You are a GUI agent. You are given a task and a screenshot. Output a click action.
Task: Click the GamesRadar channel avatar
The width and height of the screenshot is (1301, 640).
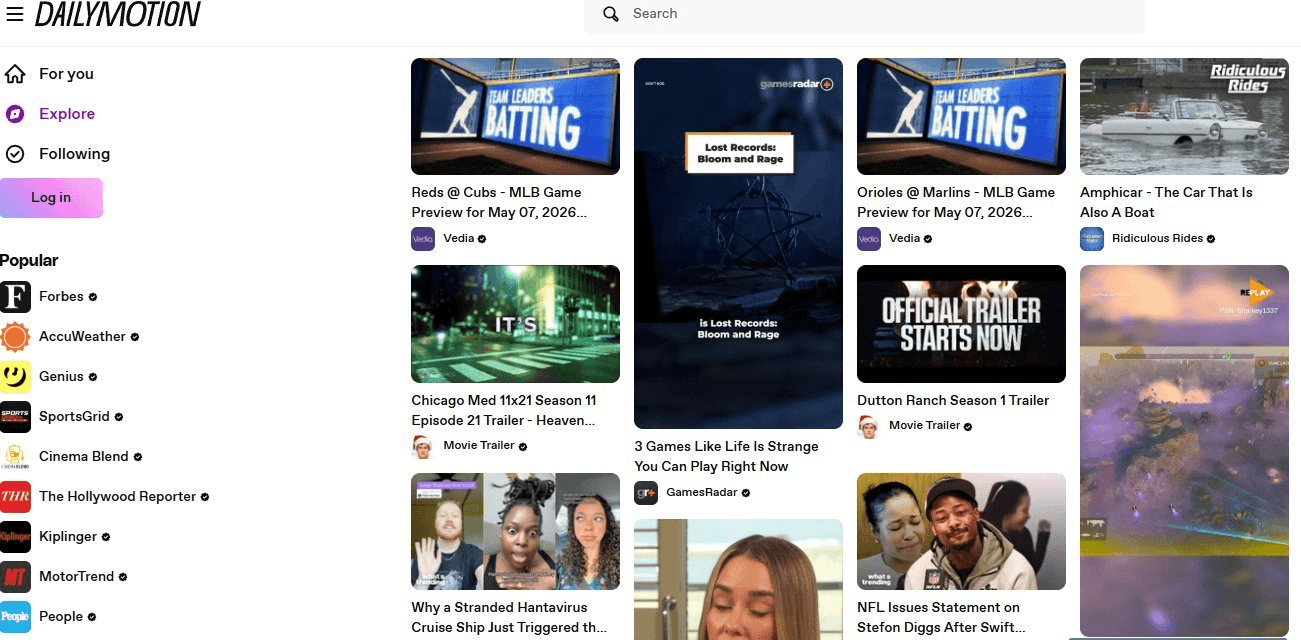coord(646,493)
